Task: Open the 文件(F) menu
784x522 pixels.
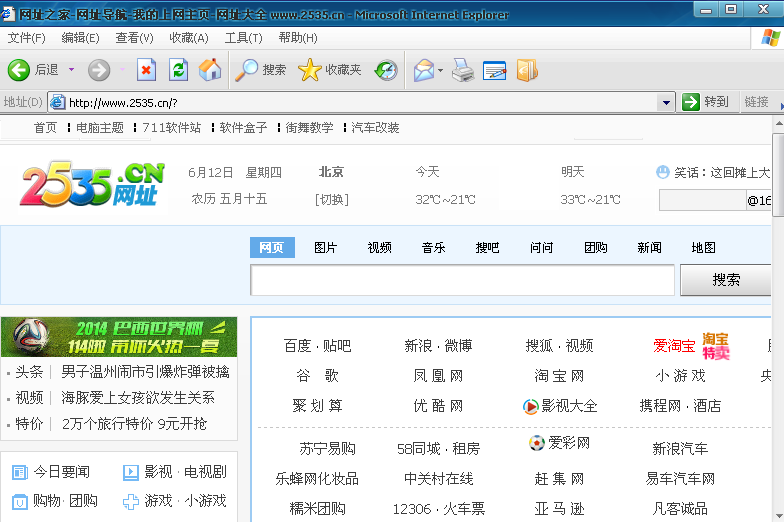Action: pyautogui.click(x=26, y=38)
